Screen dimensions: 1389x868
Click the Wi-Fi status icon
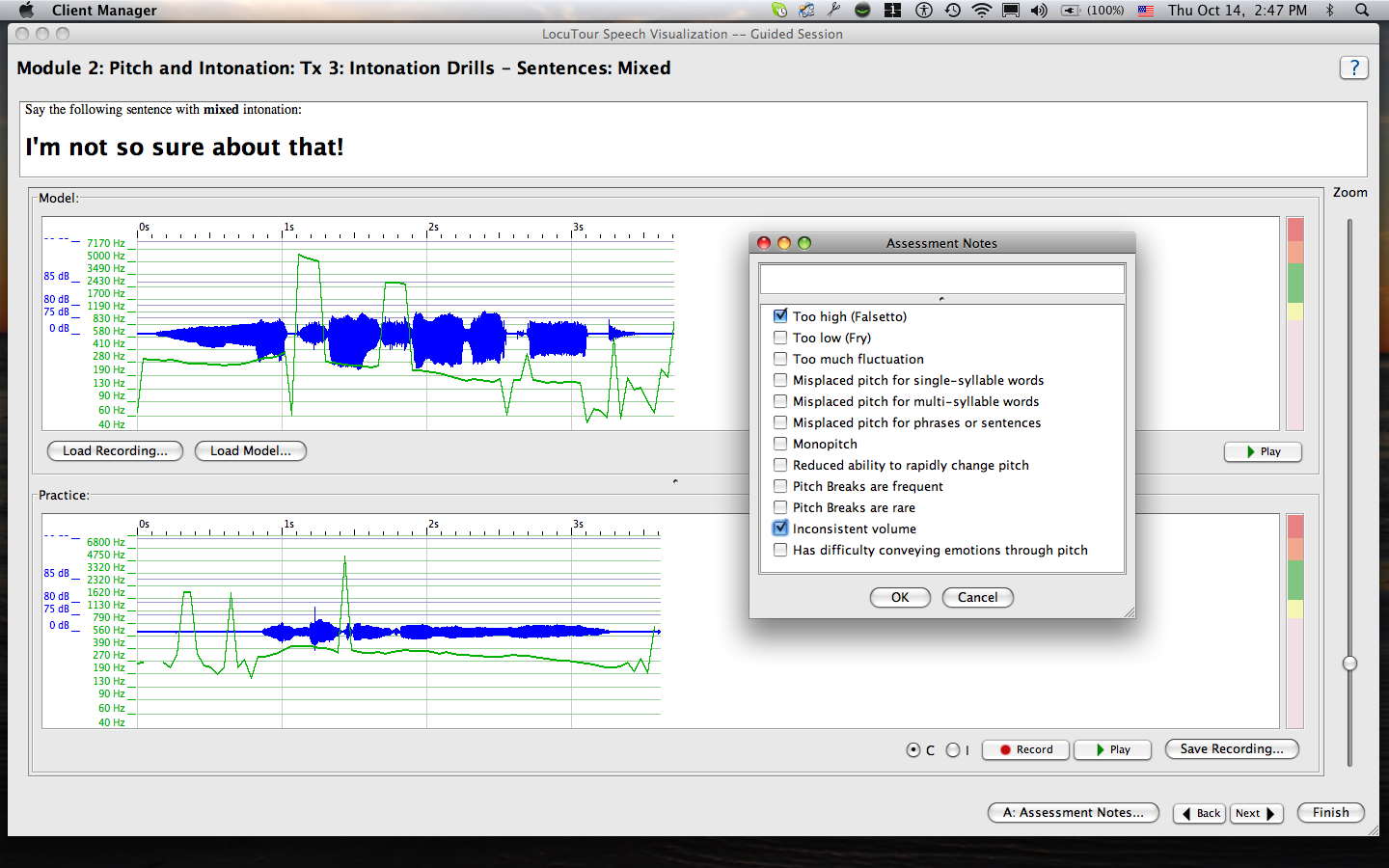[x=982, y=10]
